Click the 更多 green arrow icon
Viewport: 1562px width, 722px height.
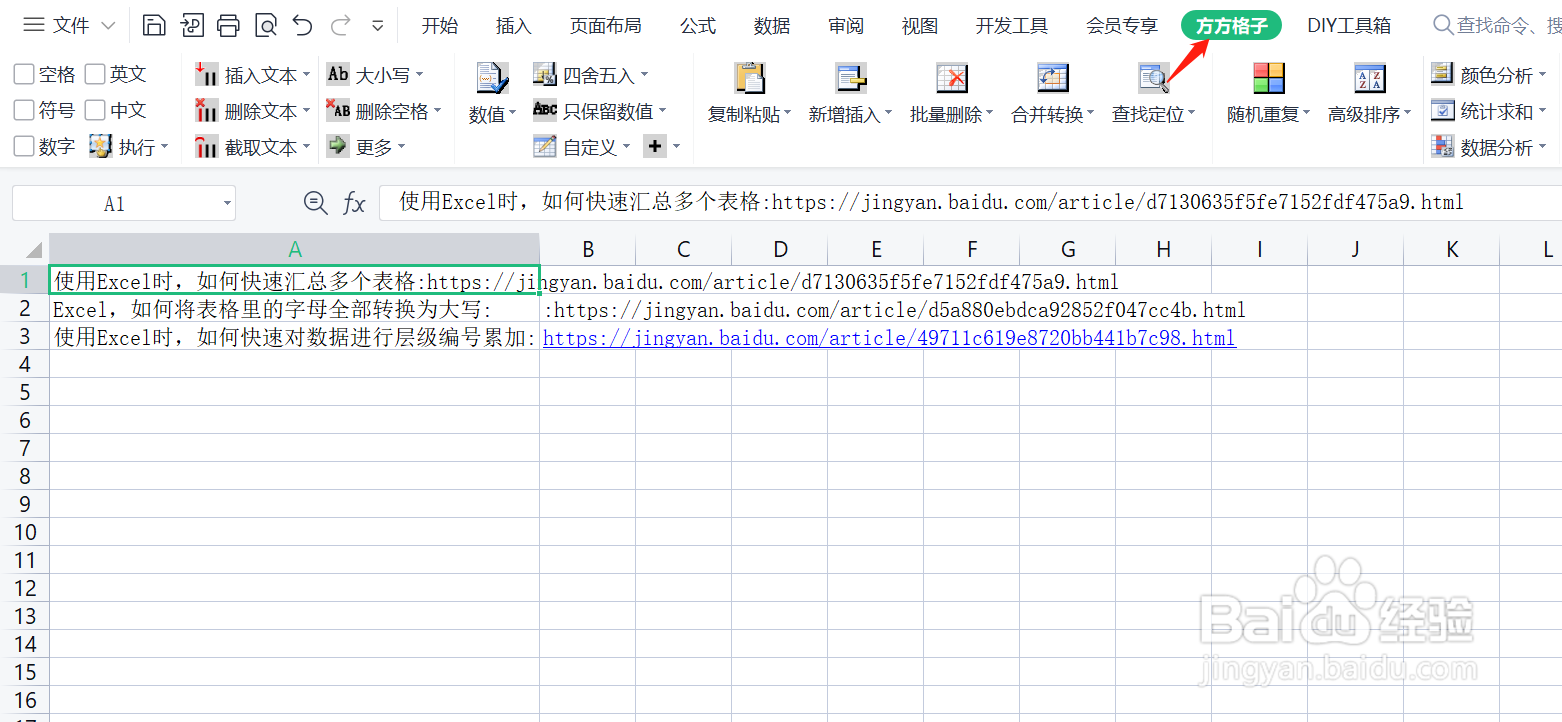tap(338, 146)
